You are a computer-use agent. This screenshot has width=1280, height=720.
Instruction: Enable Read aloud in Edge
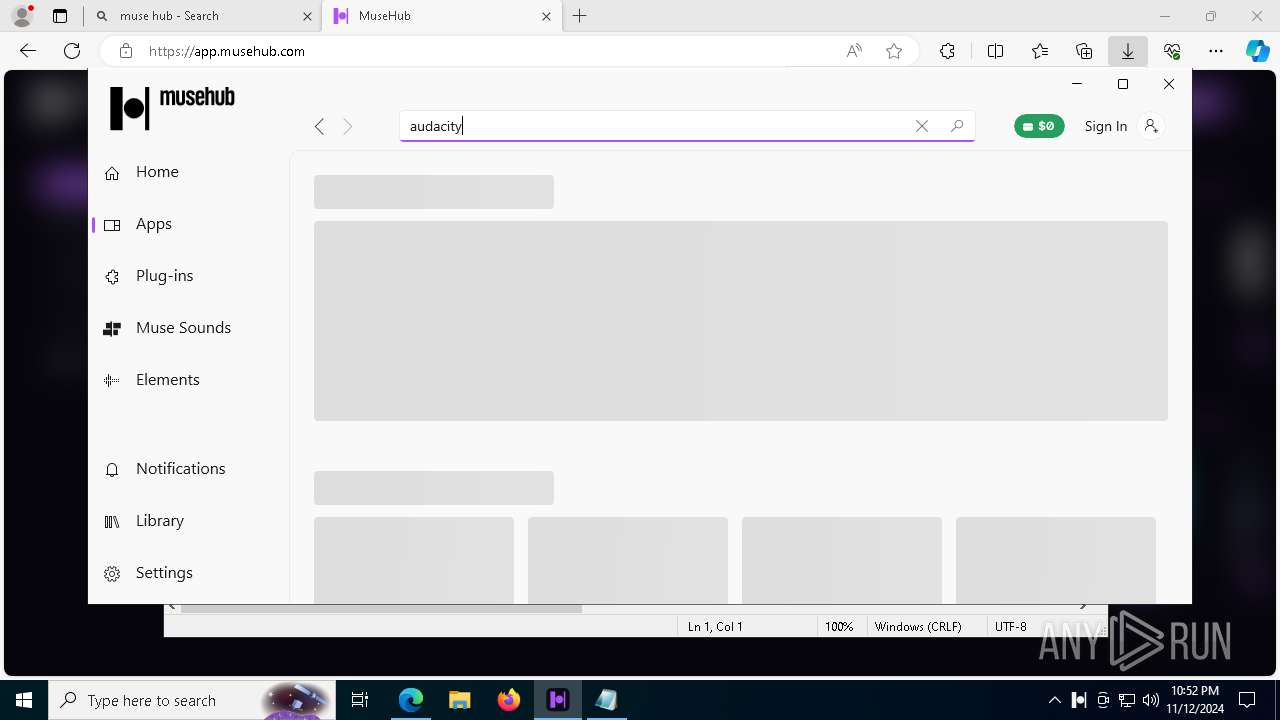coord(854,51)
